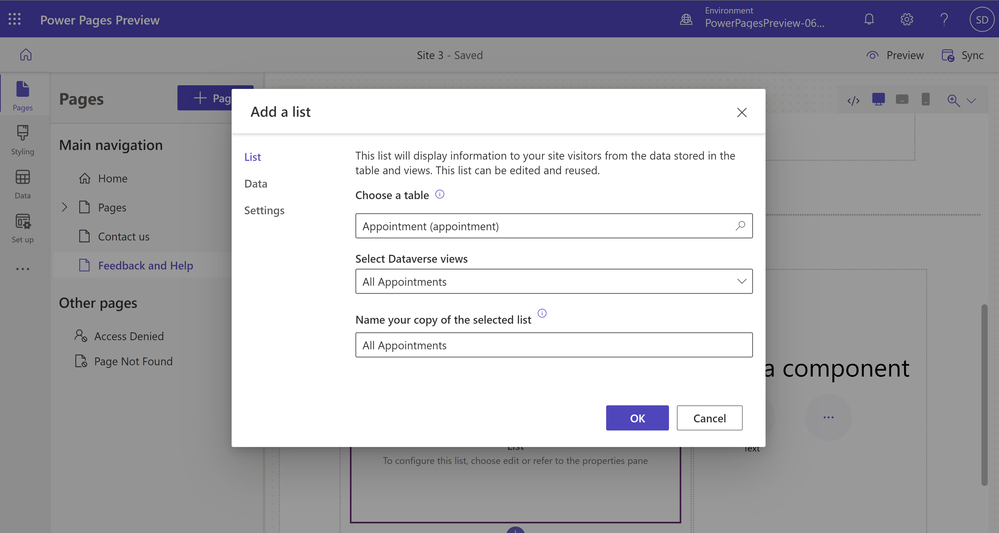Click the Main navigation heading

click(111, 145)
